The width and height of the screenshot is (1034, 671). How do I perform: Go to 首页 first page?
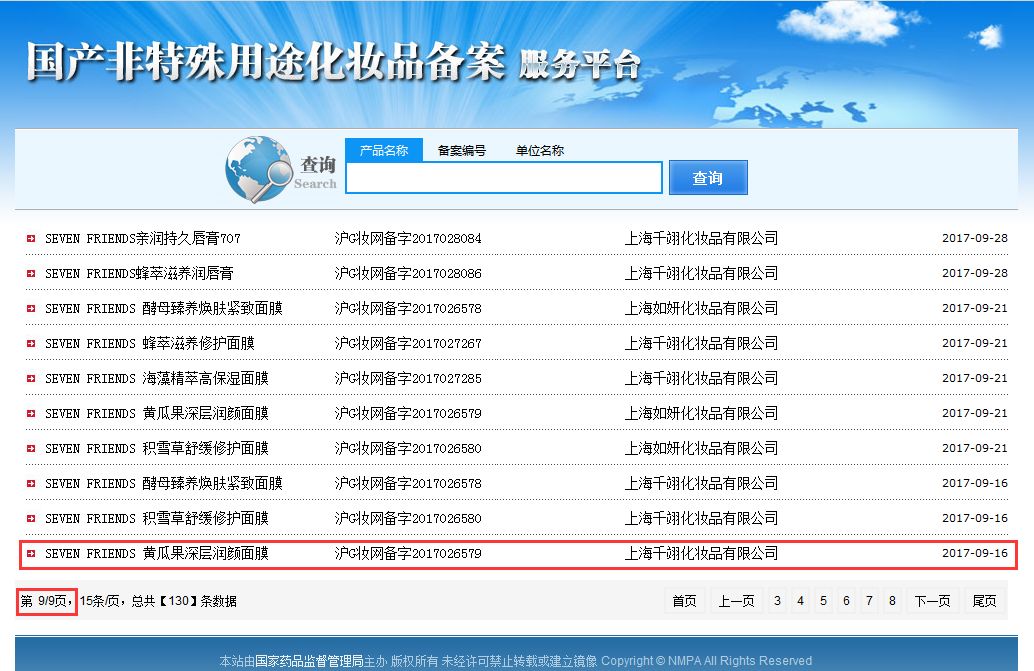pyautogui.click(x=684, y=601)
